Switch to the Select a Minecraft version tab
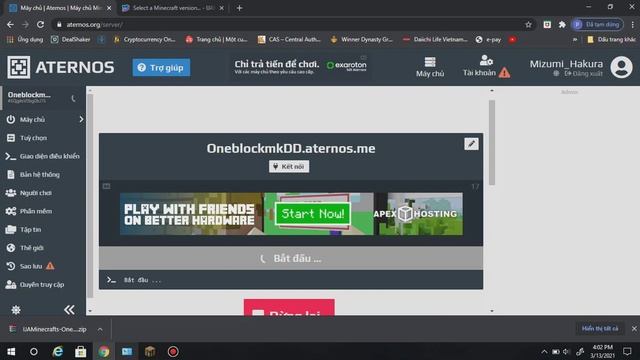 [172, 8]
